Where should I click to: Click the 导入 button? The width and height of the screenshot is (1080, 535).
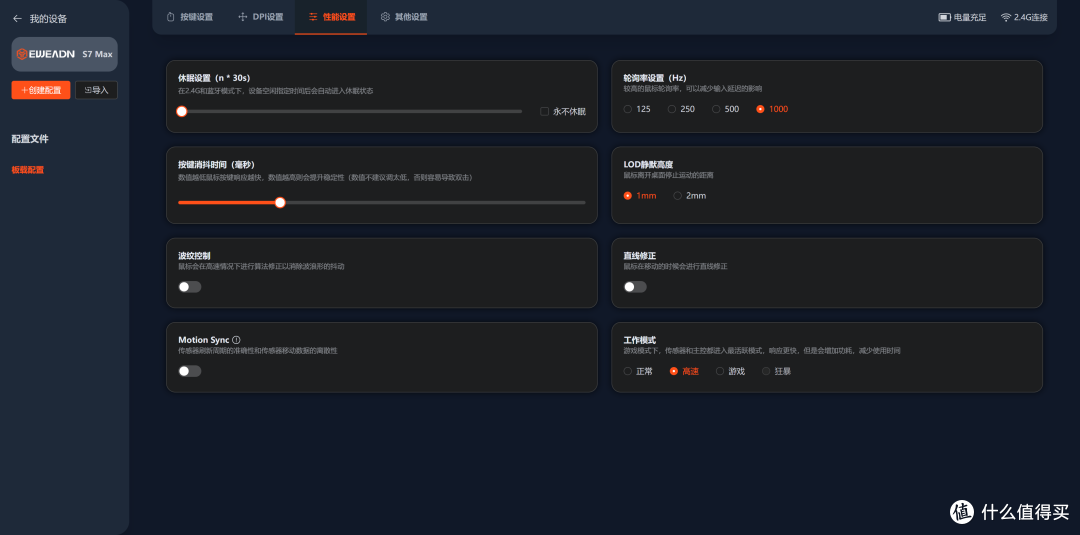pos(96,90)
